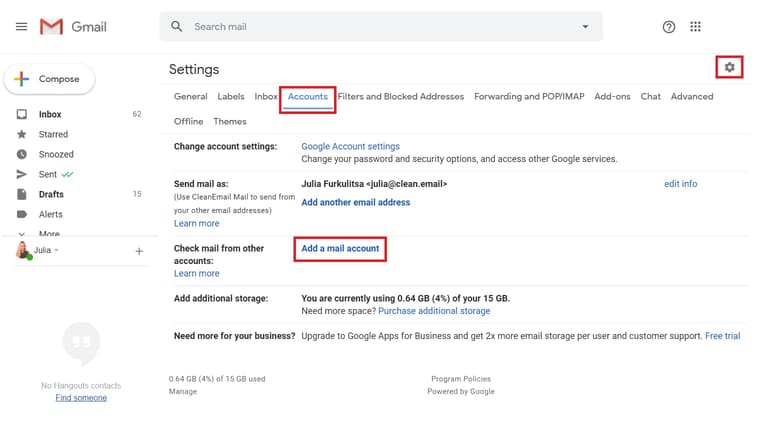This screenshot has height=430, width=760.
Task: Click the plus icon beside Julia
Action: pos(139,251)
